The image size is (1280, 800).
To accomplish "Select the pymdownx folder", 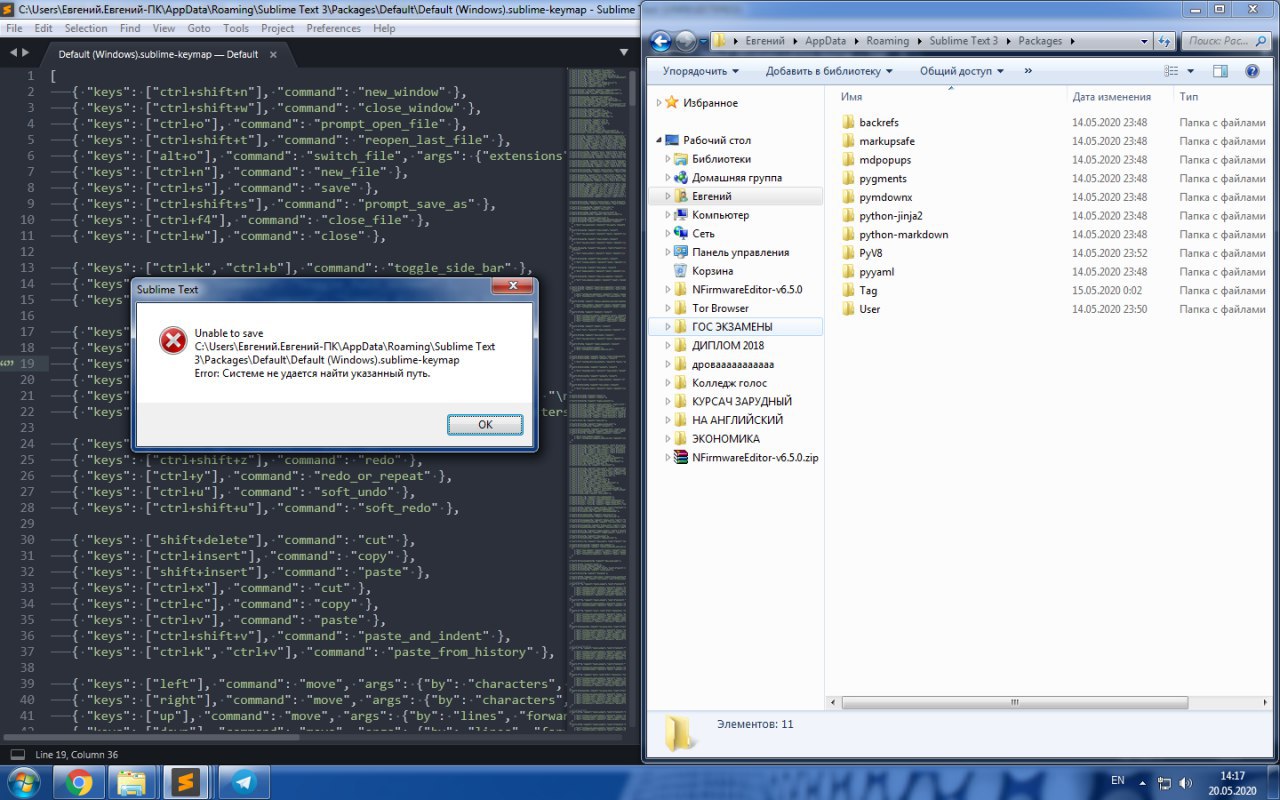I will [x=886, y=197].
